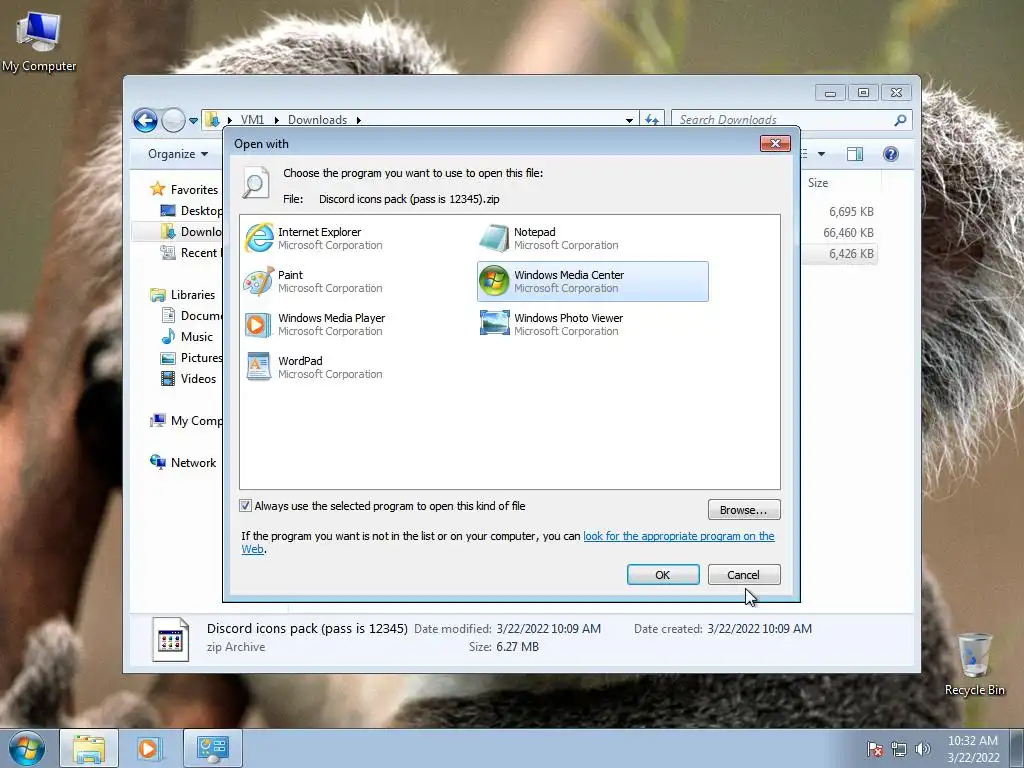Select Downloads in Favorites
Image resolution: width=1024 pixels, height=768 pixels.
click(x=191, y=231)
